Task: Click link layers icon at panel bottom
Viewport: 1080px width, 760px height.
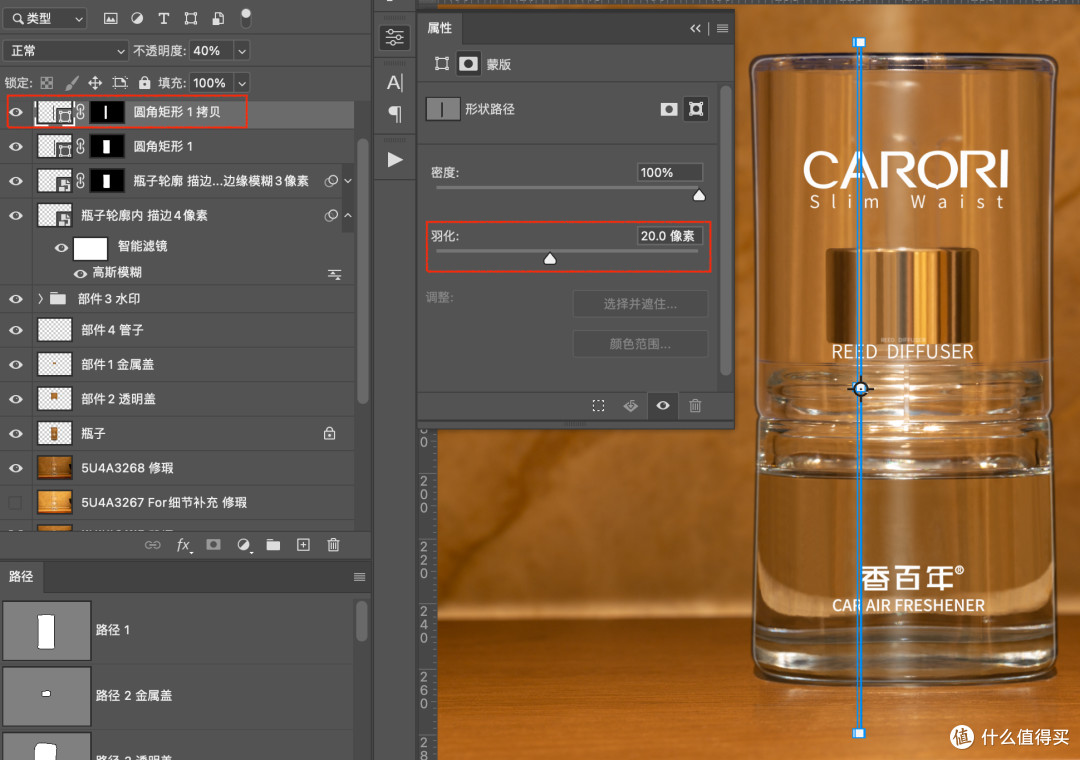Action: tap(152, 545)
